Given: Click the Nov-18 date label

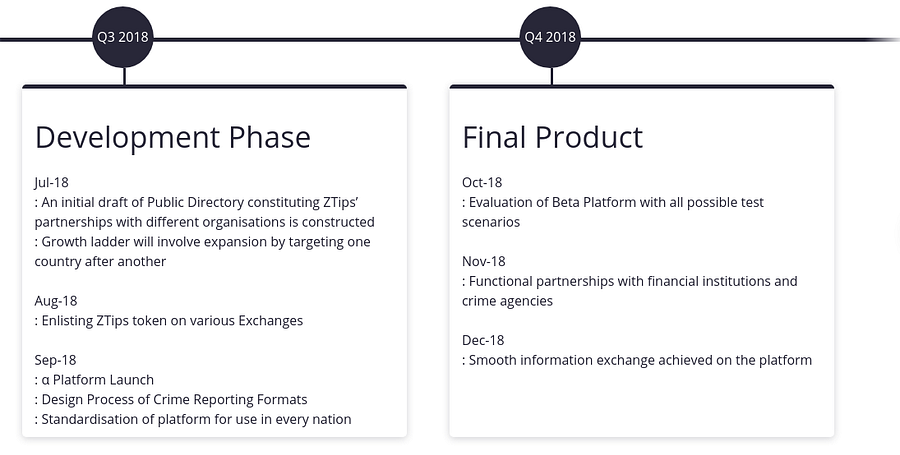Looking at the screenshot, I should 484,262.
